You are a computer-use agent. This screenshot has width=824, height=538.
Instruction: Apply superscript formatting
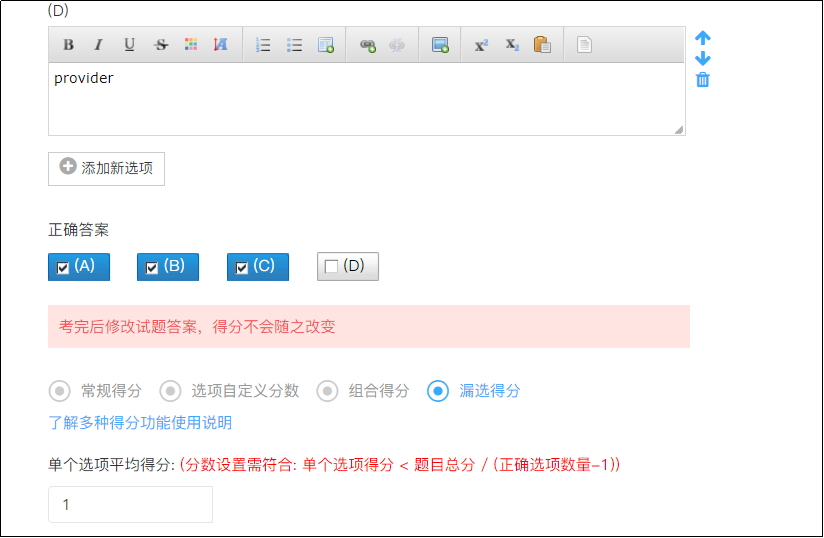(x=481, y=45)
